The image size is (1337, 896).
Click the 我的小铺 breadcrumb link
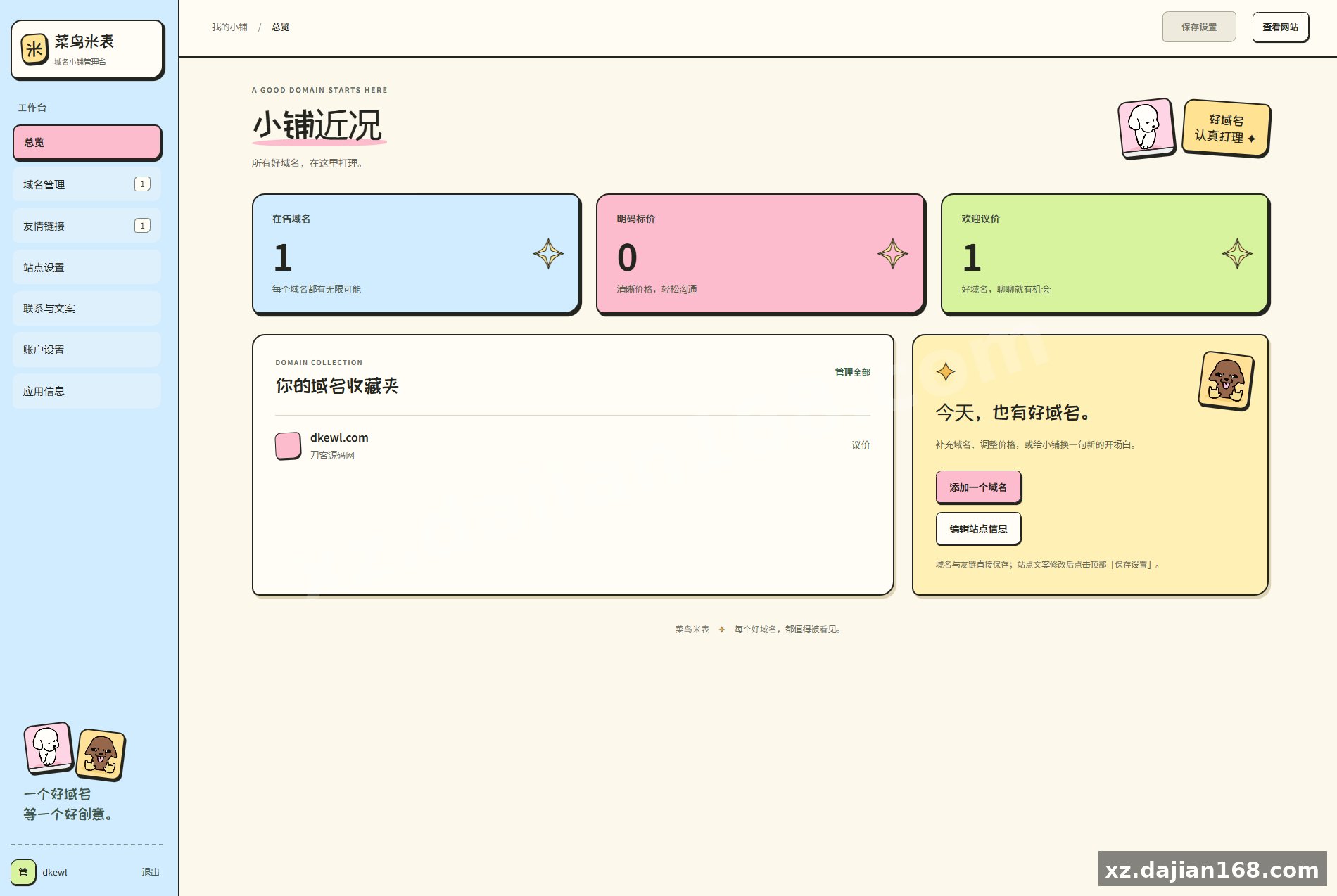[x=229, y=27]
